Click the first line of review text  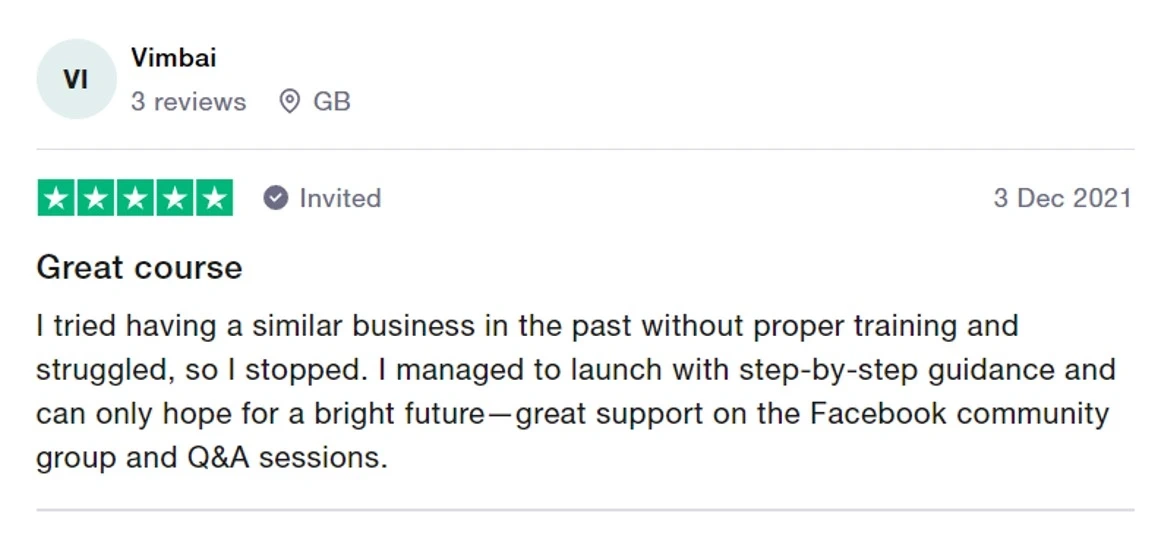pyautogui.click(x=527, y=326)
